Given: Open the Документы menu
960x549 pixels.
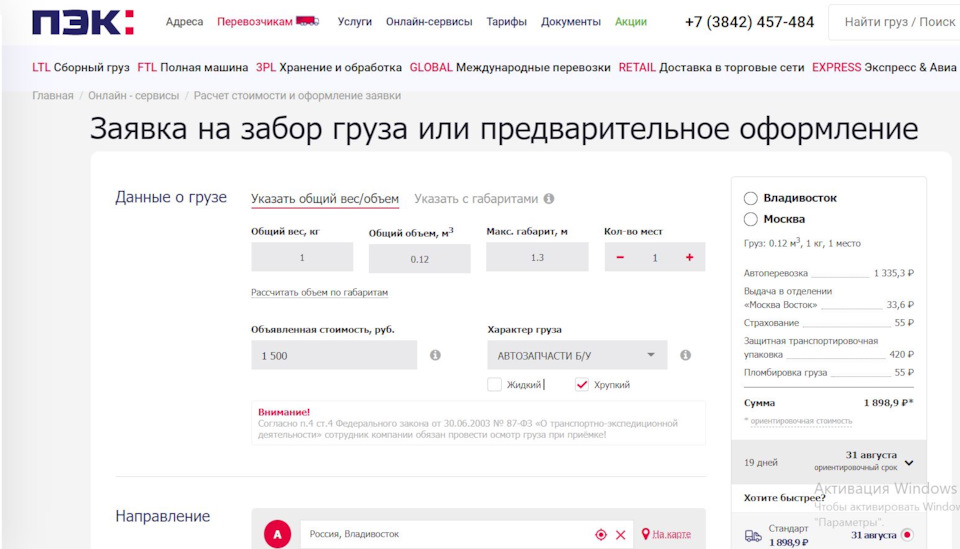Looking at the screenshot, I should pyautogui.click(x=571, y=21).
